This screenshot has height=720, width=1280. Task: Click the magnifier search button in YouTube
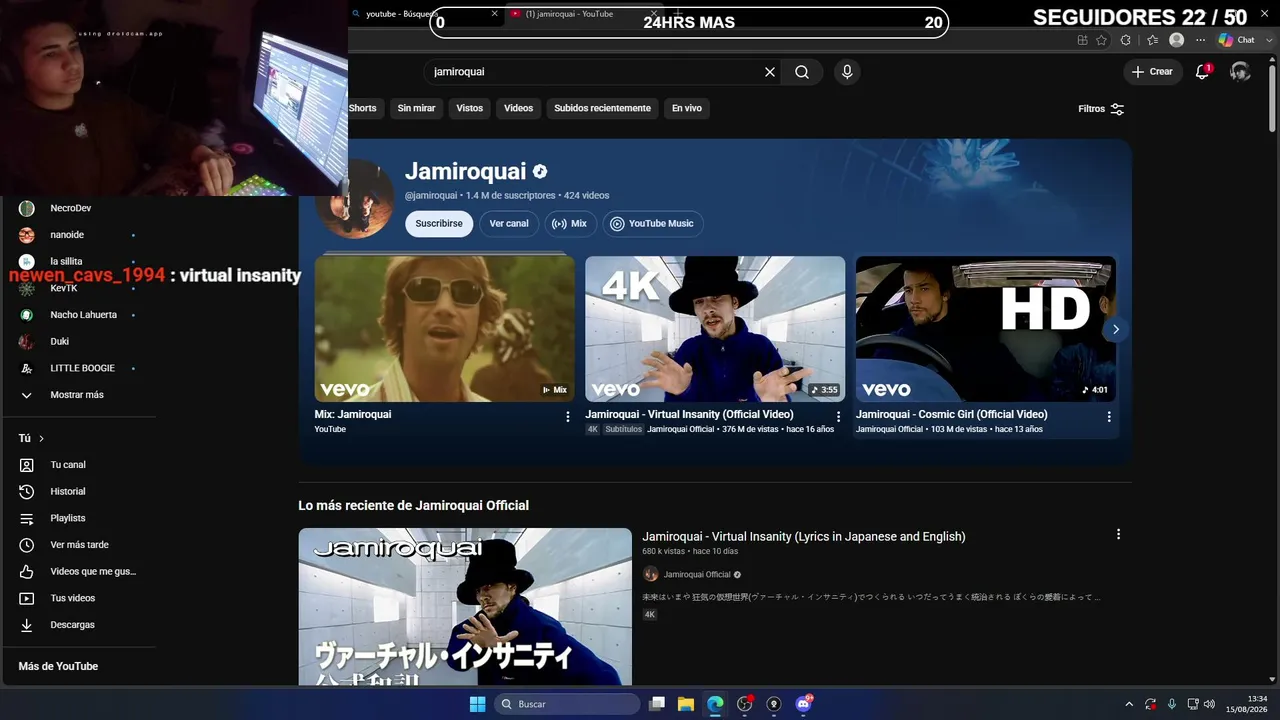(x=802, y=72)
